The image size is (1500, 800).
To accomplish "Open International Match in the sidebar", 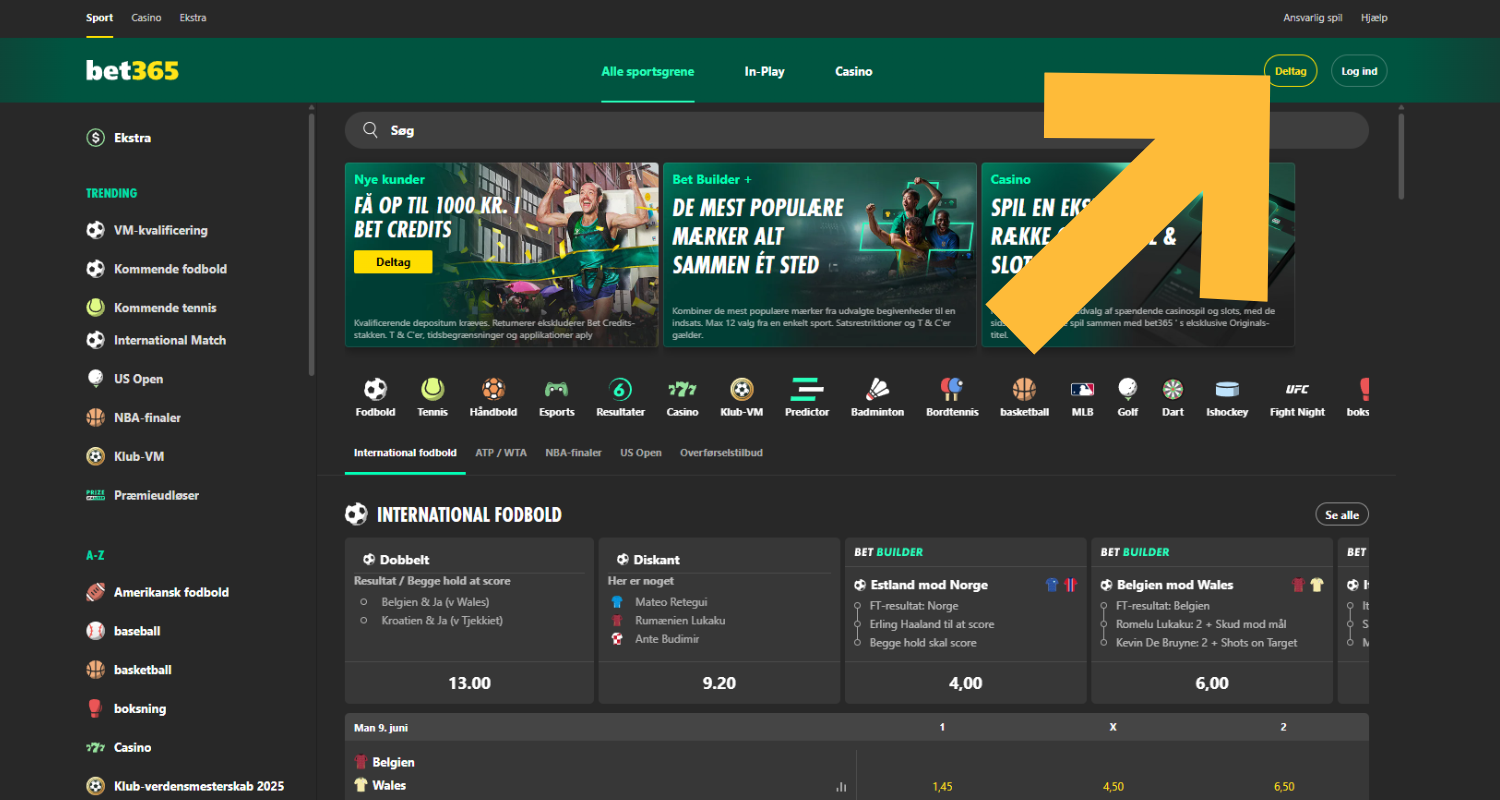I will coord(156,340).
